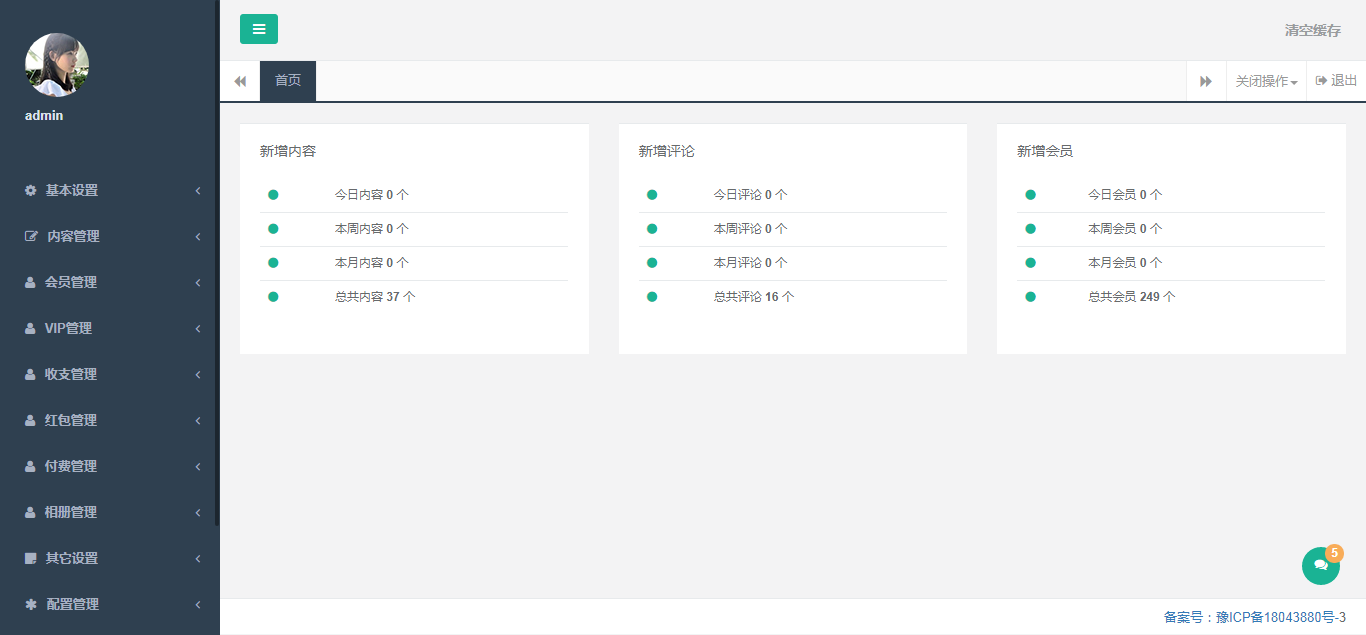Open the 付费管理 menu item

[x=71, y=466]
